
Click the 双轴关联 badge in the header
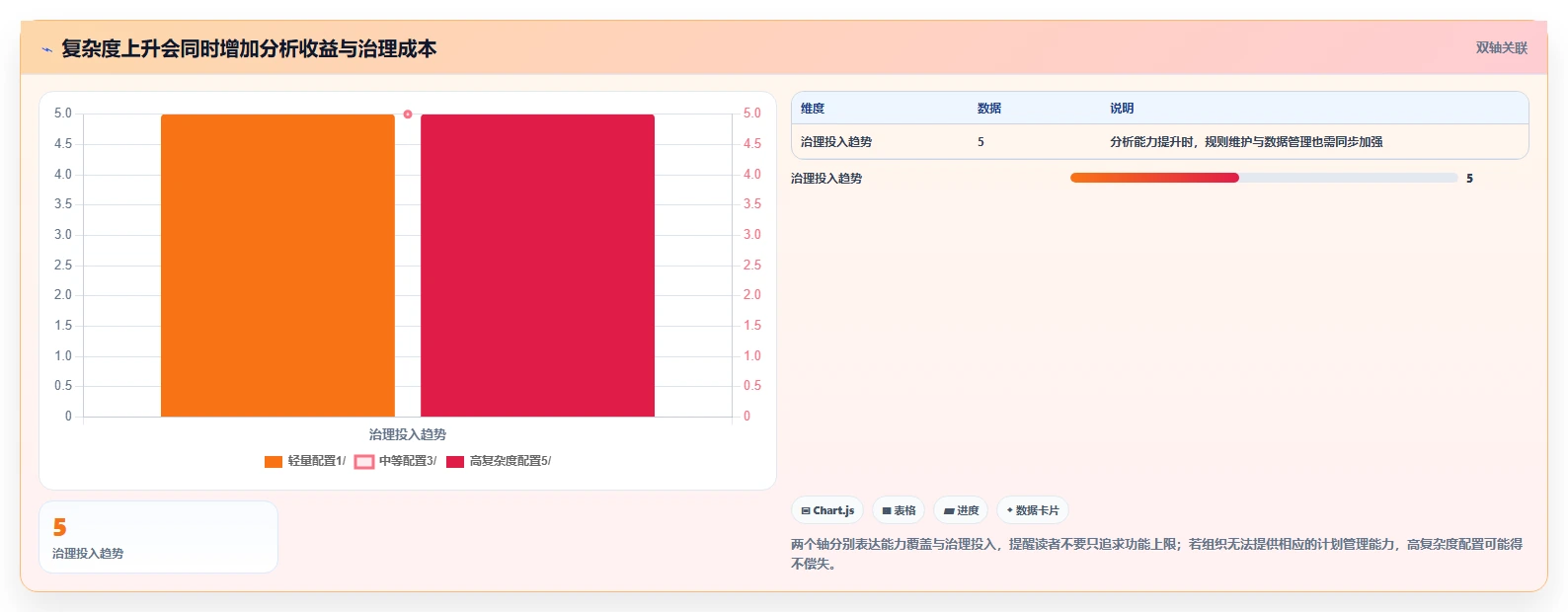click(x=1501, y=47)
